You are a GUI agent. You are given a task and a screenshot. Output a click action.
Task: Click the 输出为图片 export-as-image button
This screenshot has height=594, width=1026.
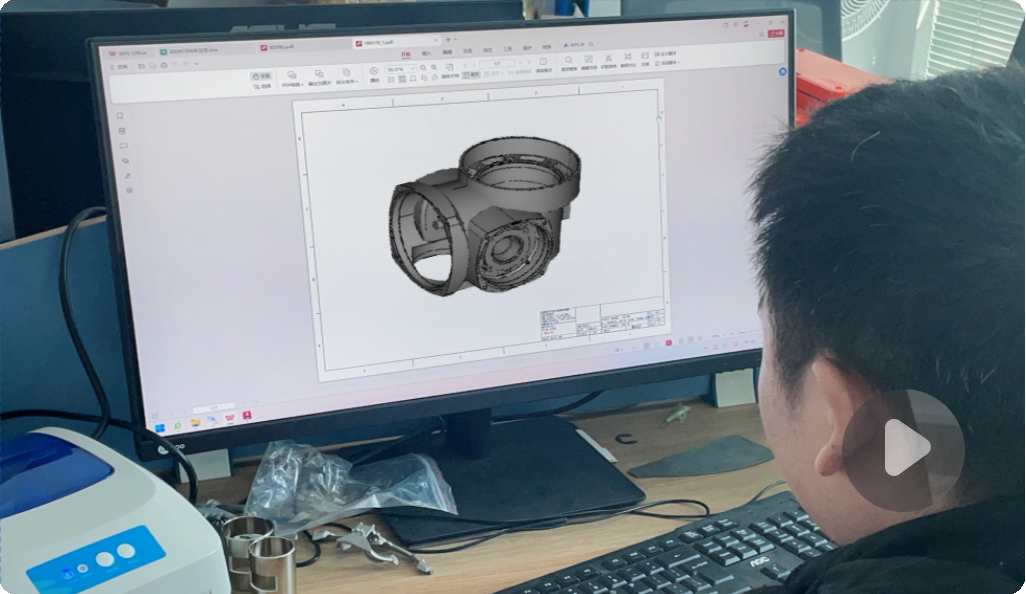[x=319, y=78]
